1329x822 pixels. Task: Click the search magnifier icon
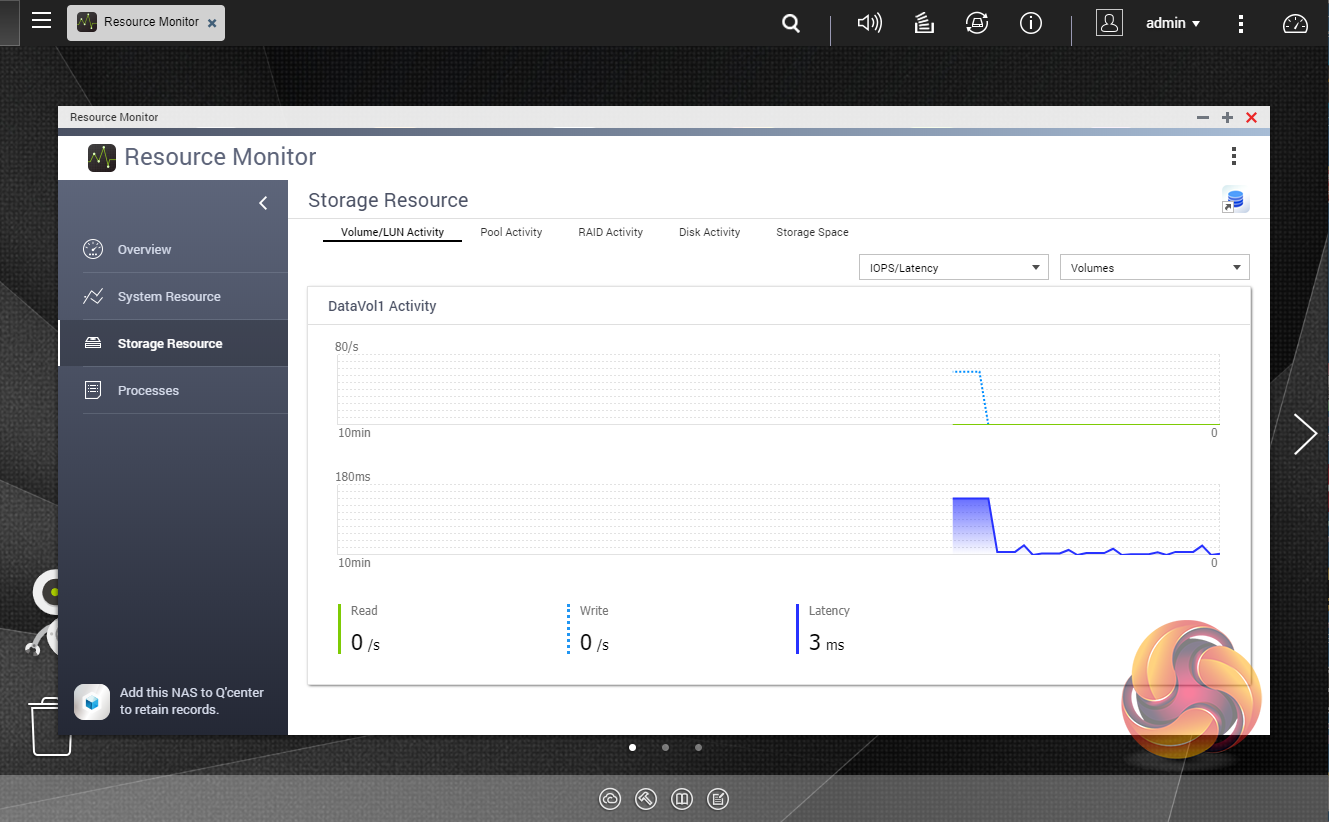tap(791, 23)
